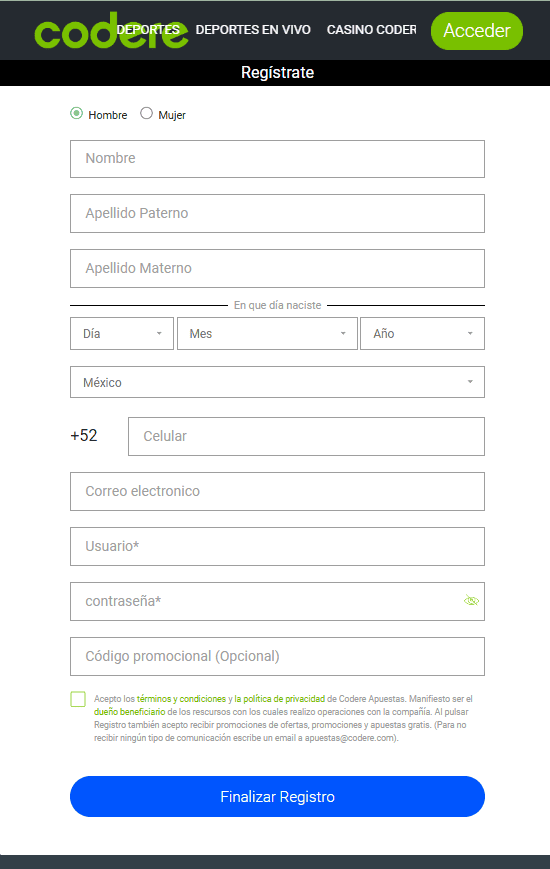Screen dimensions: 550x869
Task: Click the Acceder button
Action: 477,31
